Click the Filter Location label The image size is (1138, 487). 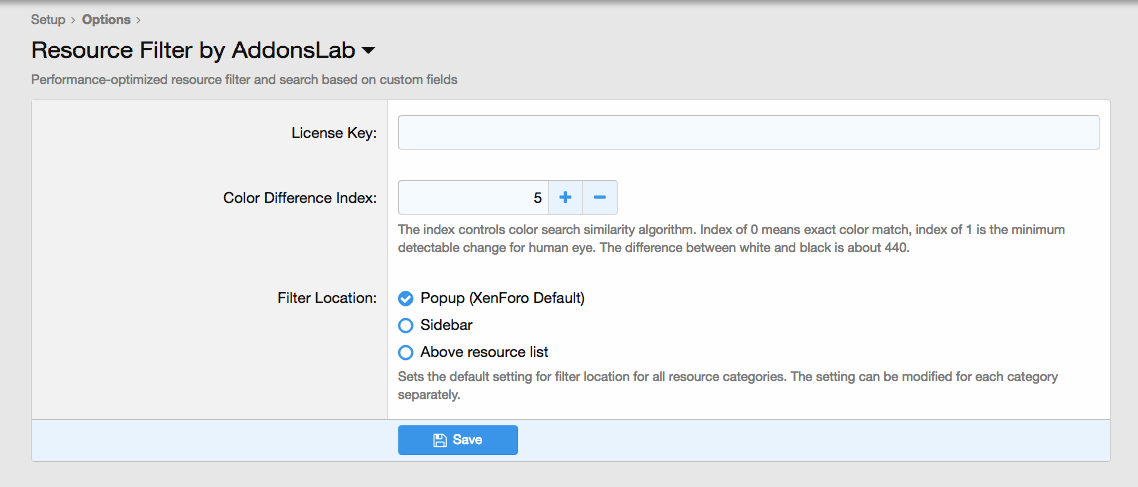point(327,298)
